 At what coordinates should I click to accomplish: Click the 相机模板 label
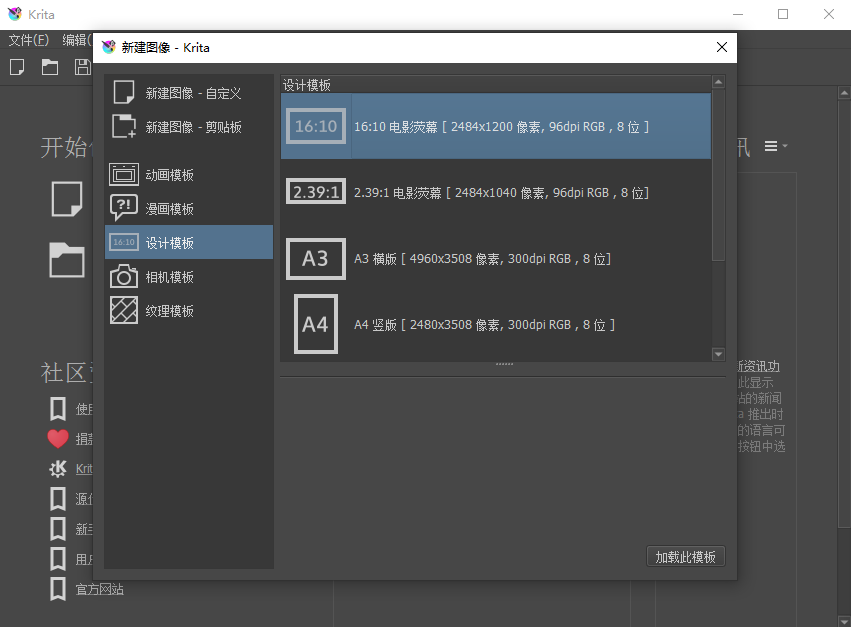(x=169, y=277)
